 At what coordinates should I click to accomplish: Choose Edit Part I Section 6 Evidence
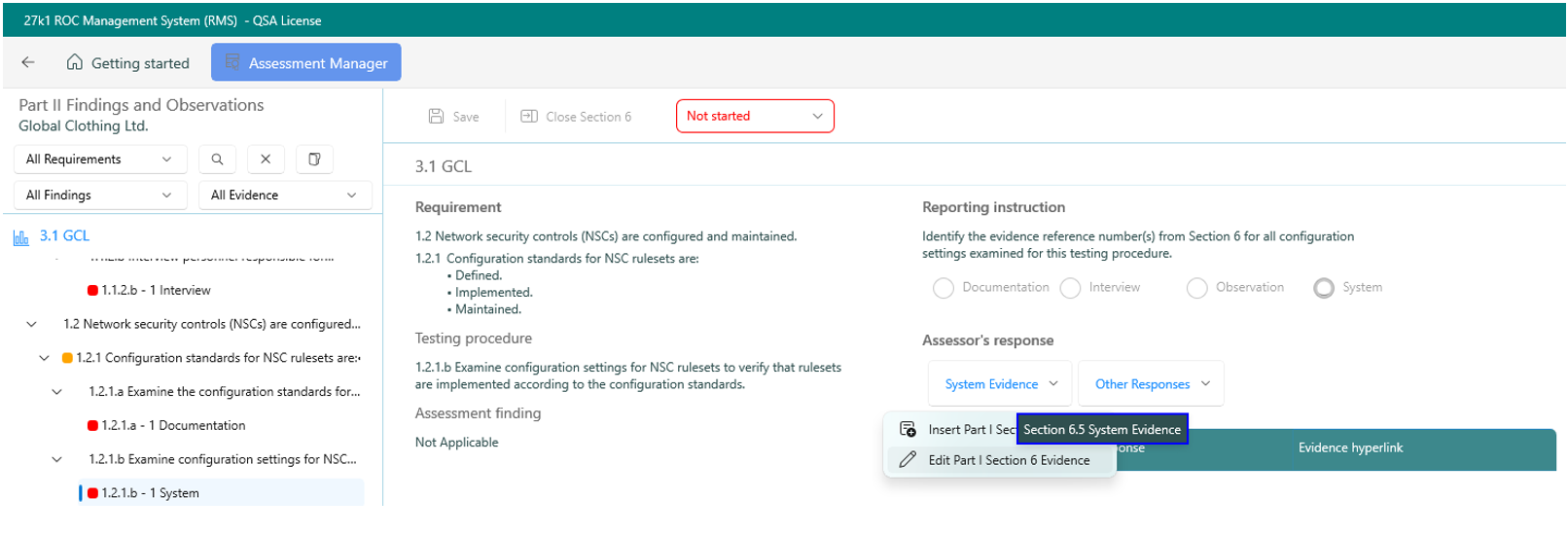pyautogui.click(x=1008, y=460)
